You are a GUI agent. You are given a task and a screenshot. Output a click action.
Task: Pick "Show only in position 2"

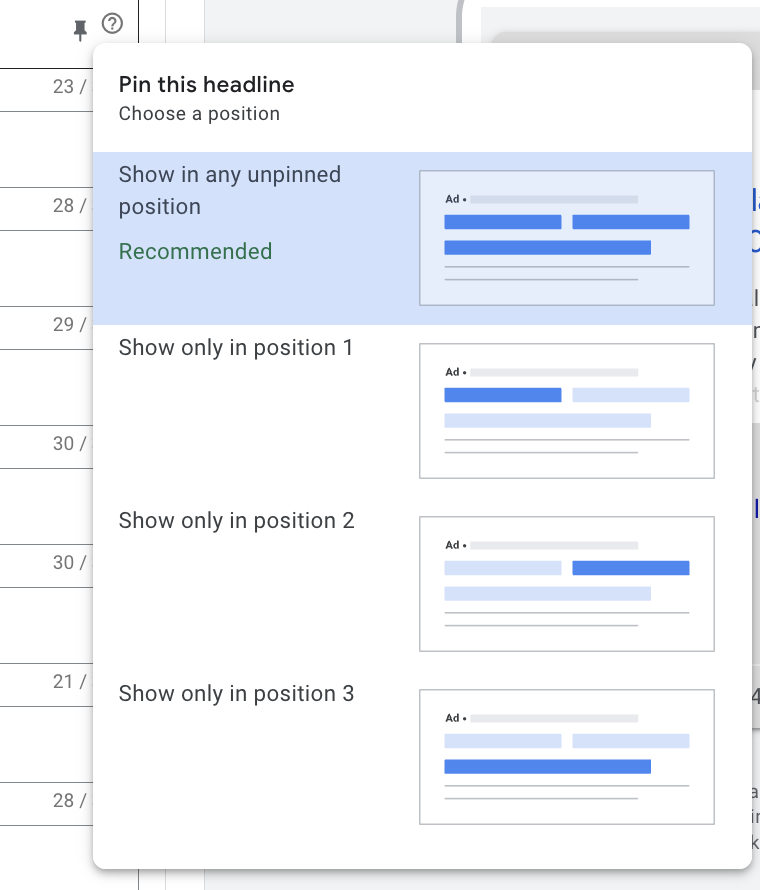(236, 521)
